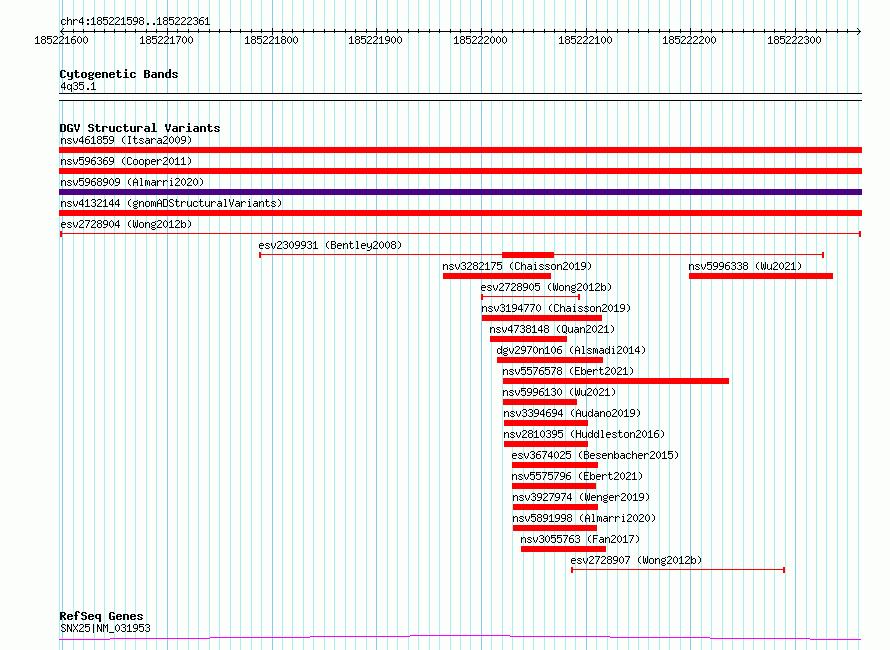Click ruler position 185221700

166,40
